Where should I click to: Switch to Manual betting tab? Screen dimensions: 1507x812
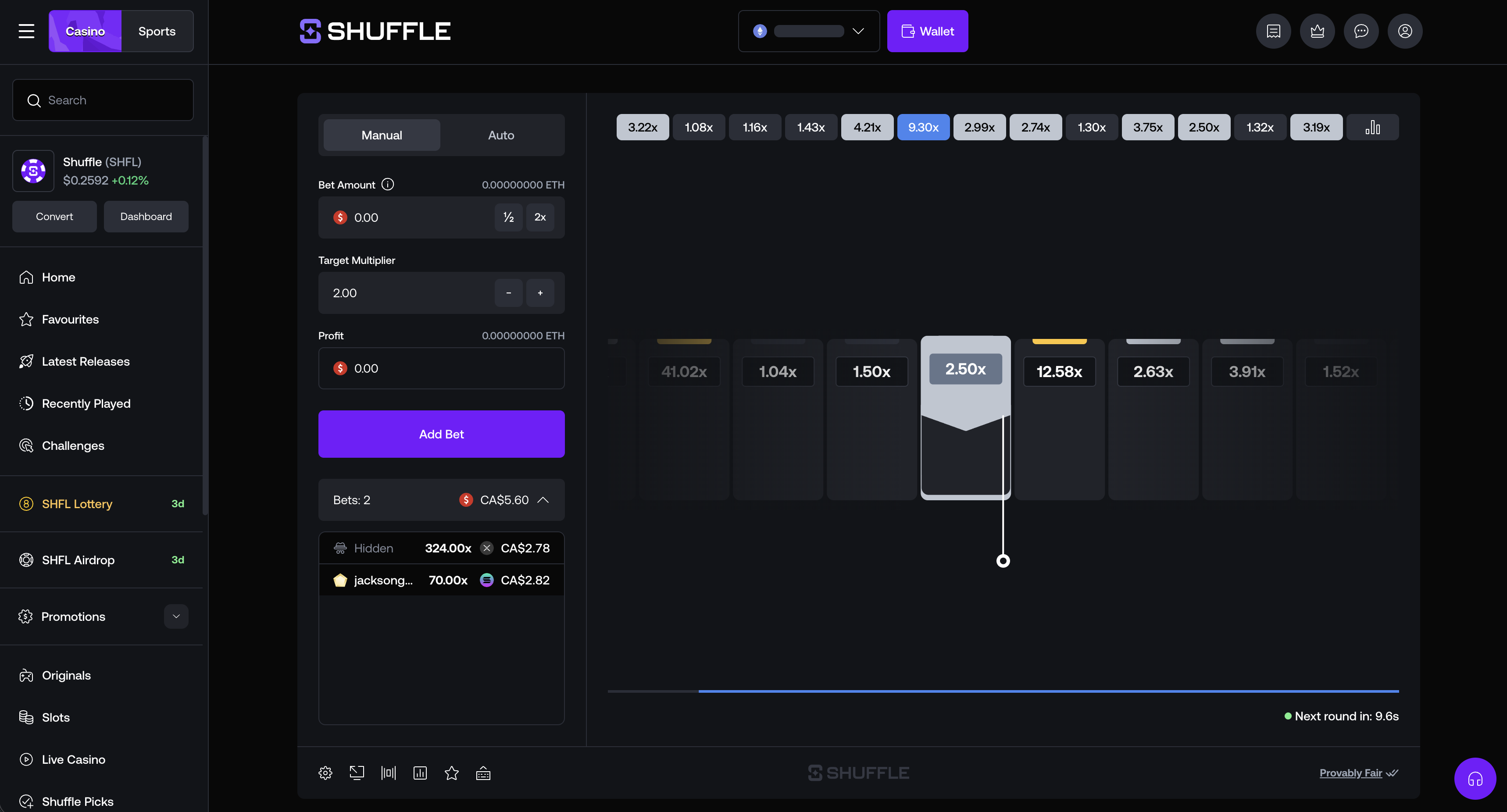click(x=382, y=135)
